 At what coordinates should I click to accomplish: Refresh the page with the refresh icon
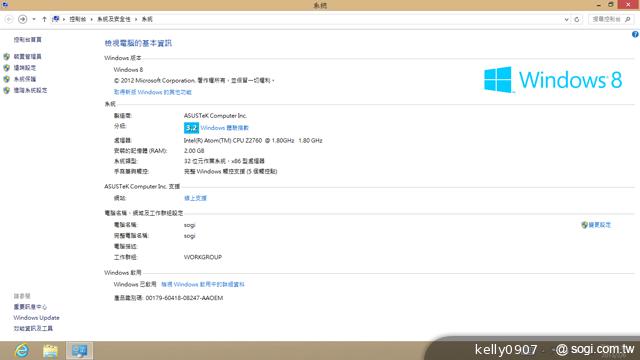pyautogui.click(x=577, y=19)
